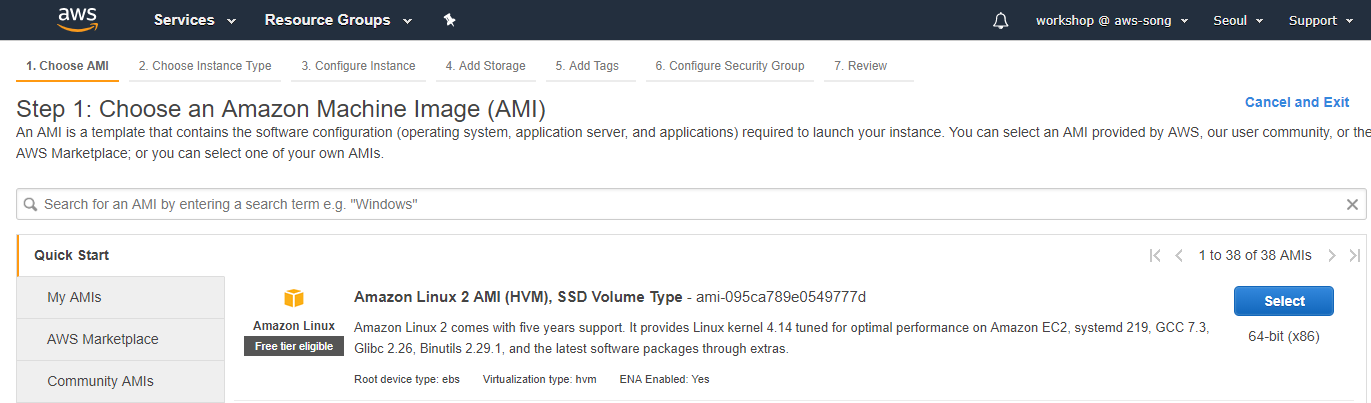
Task: Go to first page of AMIs
Action: click(1155, 255)
